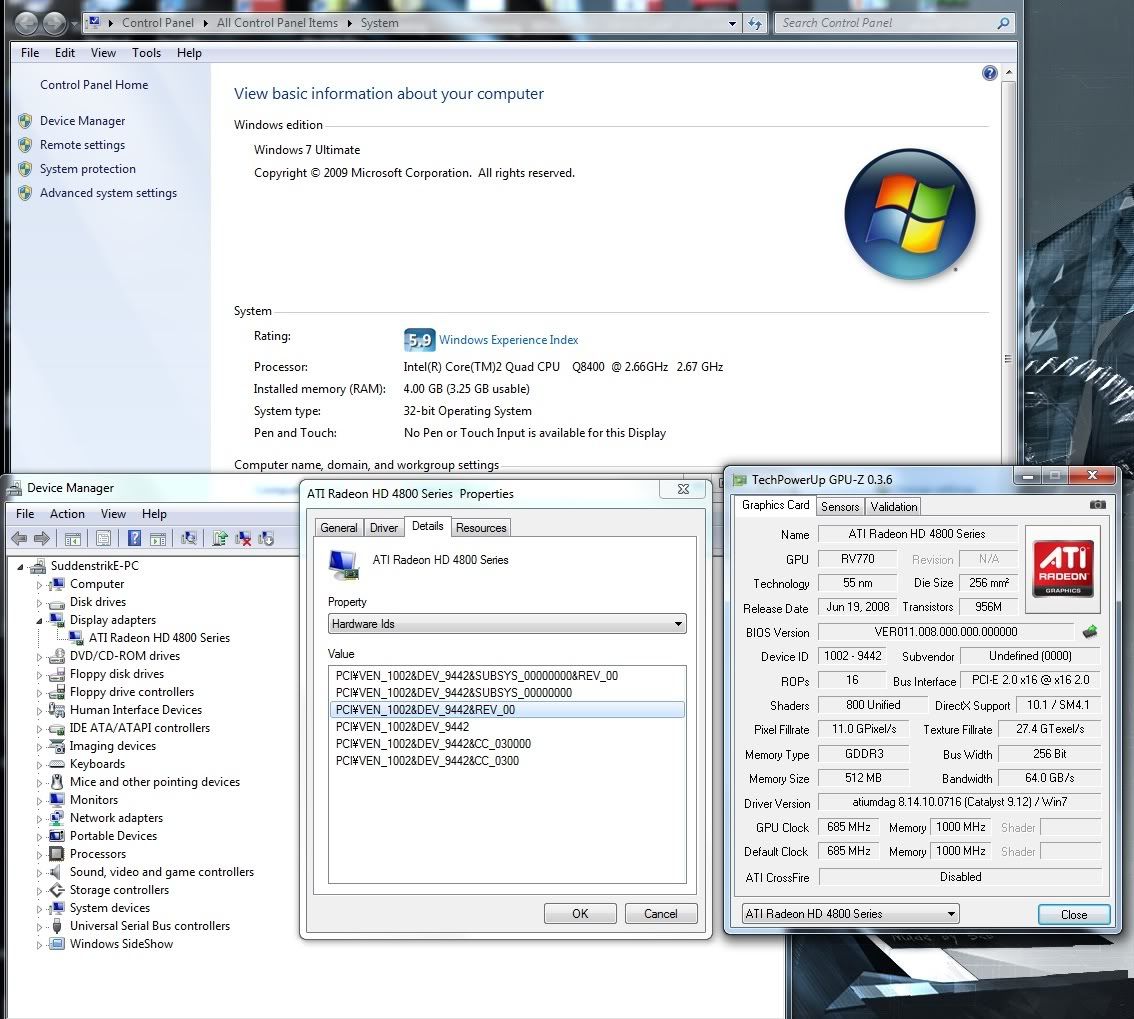Click the scroll up arrow in System window
The image size is (1134, 1019).
pyautogui.click(x=1008, y=73)
